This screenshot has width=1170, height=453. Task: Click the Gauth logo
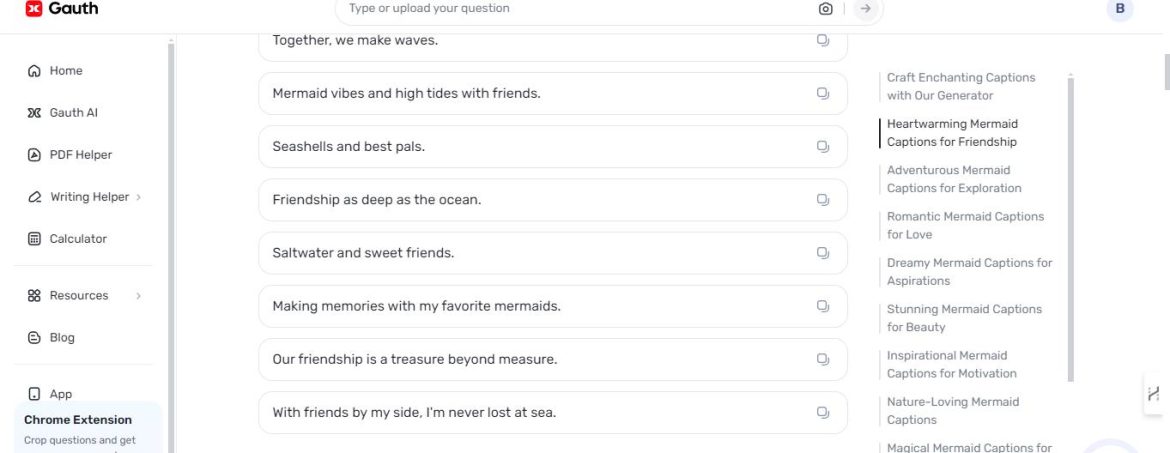click(61, 9)
